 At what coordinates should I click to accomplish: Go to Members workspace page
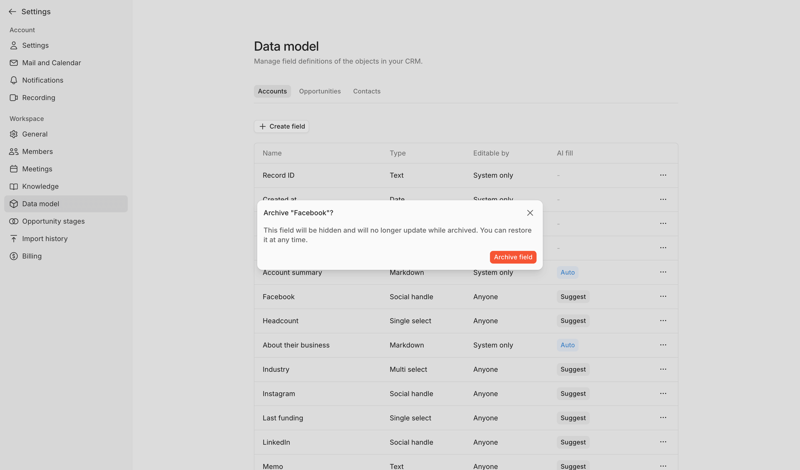(37, 152)
